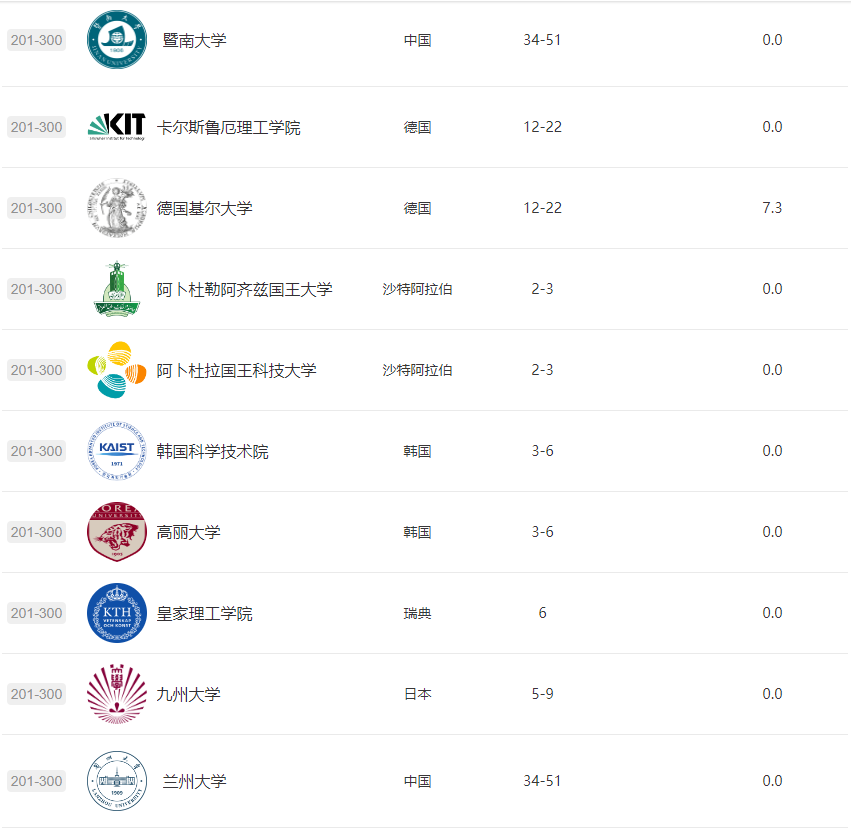Click the Jinan University logo
Image resolution: width=851 pixels, height=832 pixels.
pos(117,40)
